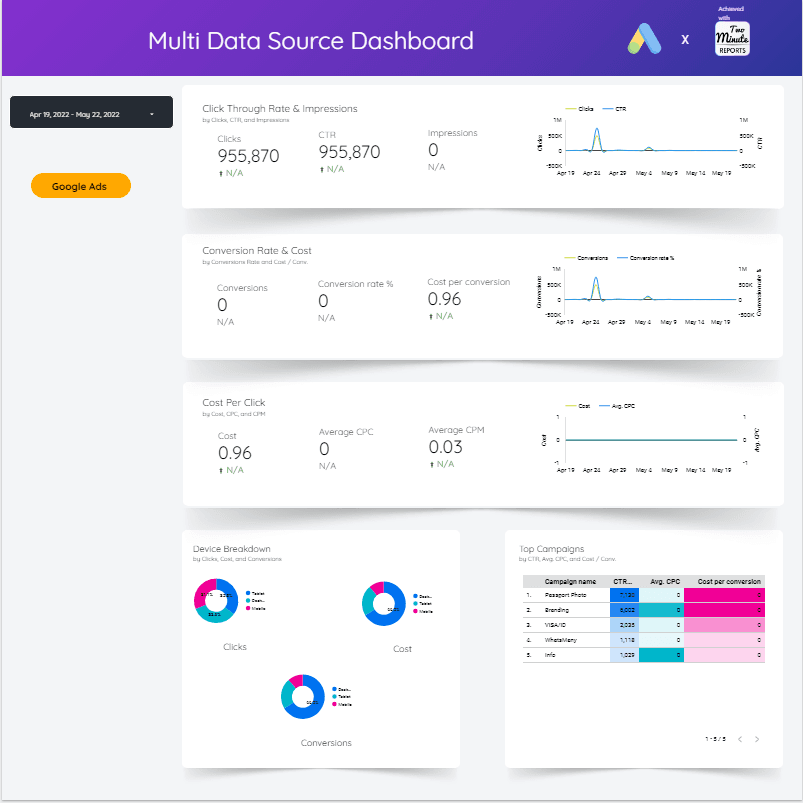Toggle CTR series in first chart legend
This screenshot has height=803, width=803.
[x=615, y=109]
